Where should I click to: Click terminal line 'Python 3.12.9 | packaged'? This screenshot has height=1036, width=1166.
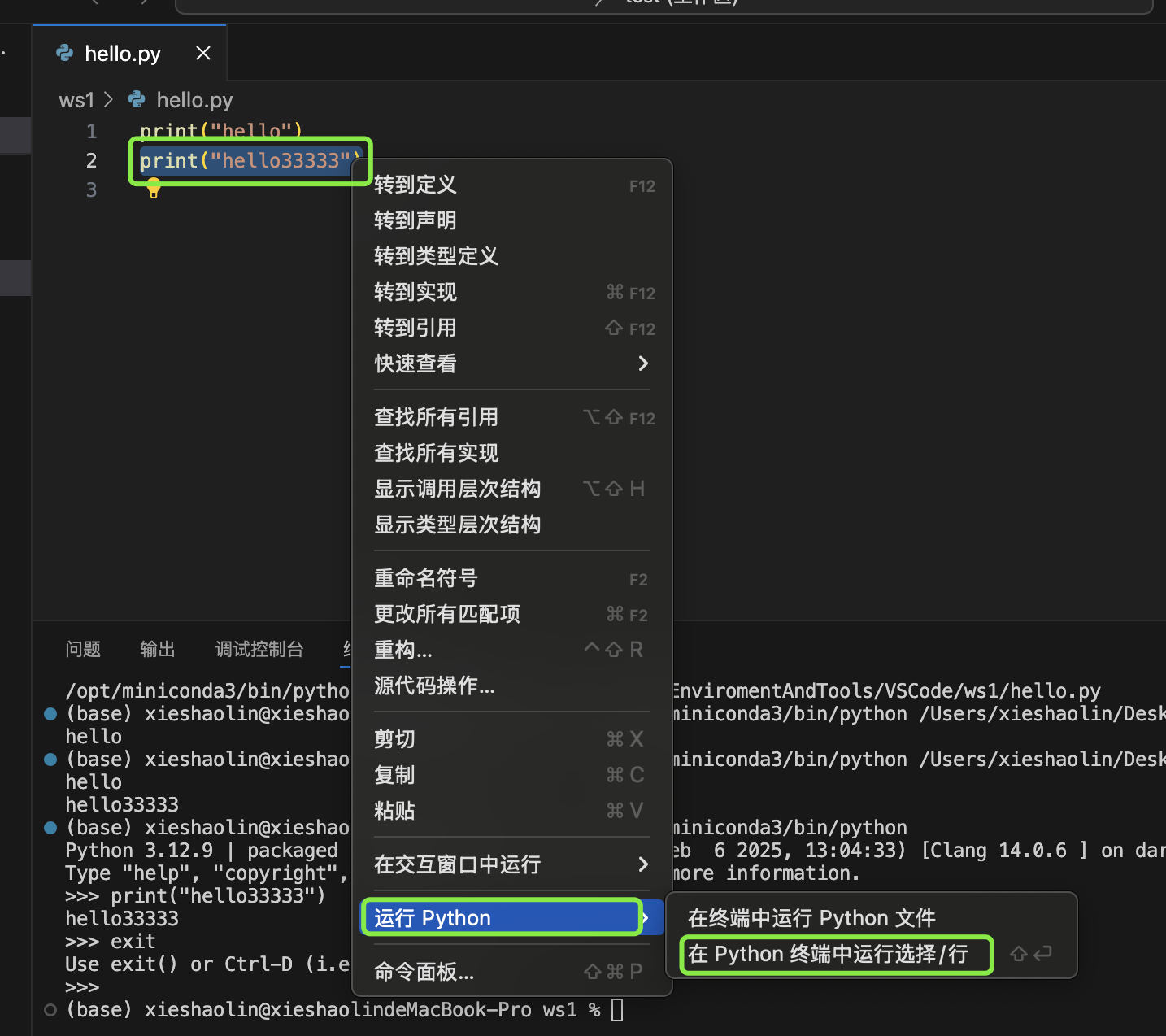pos(202,850)
